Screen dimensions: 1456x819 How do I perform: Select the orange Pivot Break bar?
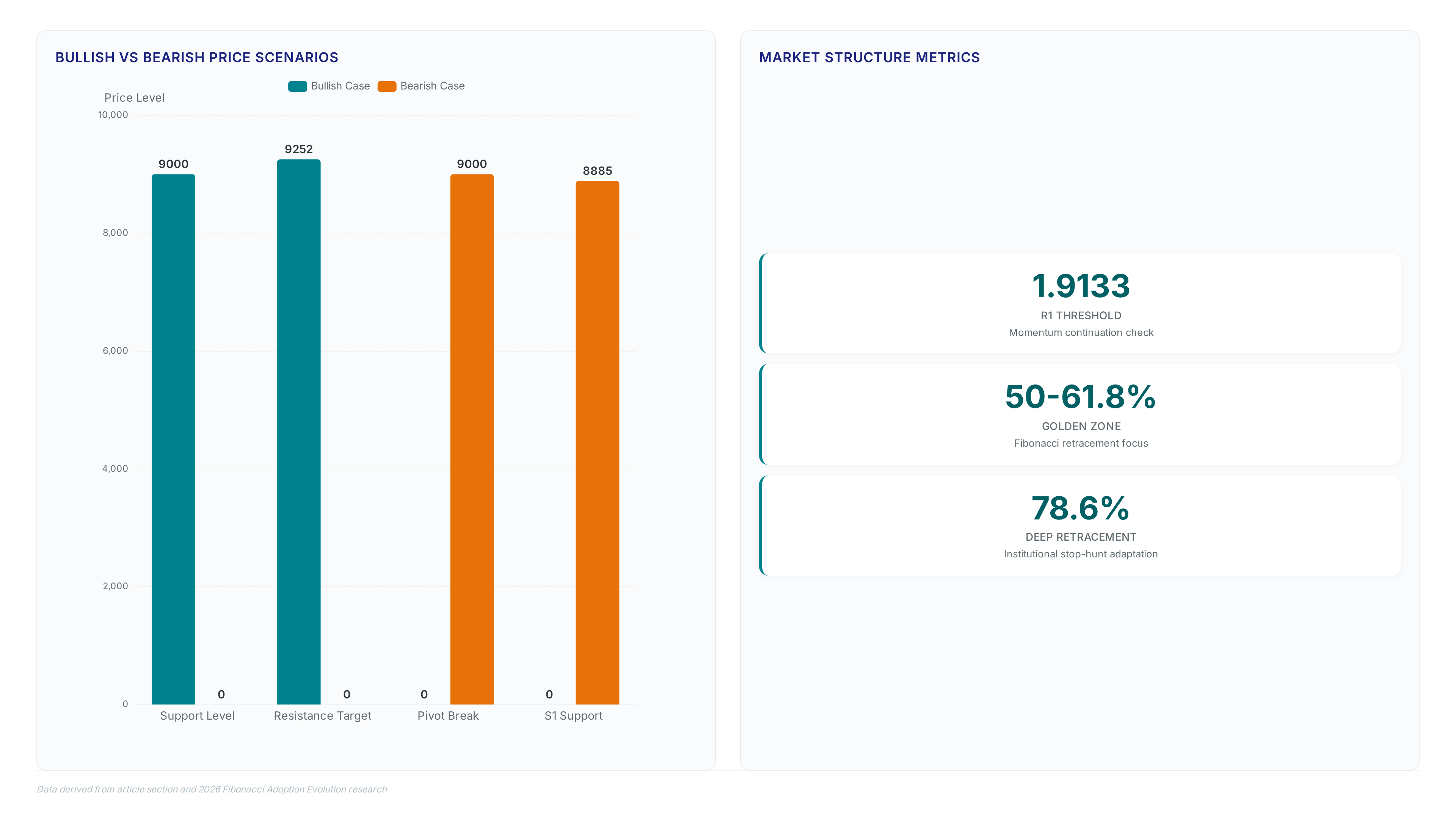coord(472,439)
